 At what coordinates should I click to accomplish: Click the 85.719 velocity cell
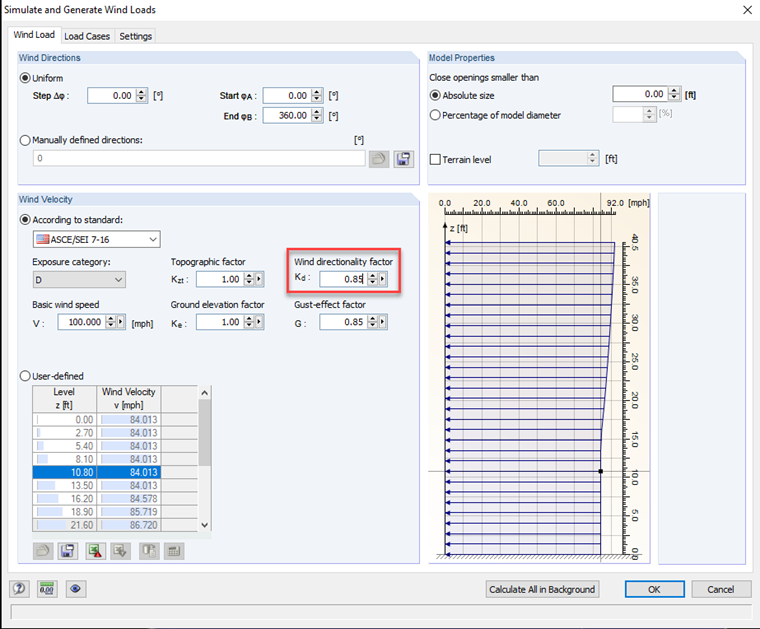[129, 512]
